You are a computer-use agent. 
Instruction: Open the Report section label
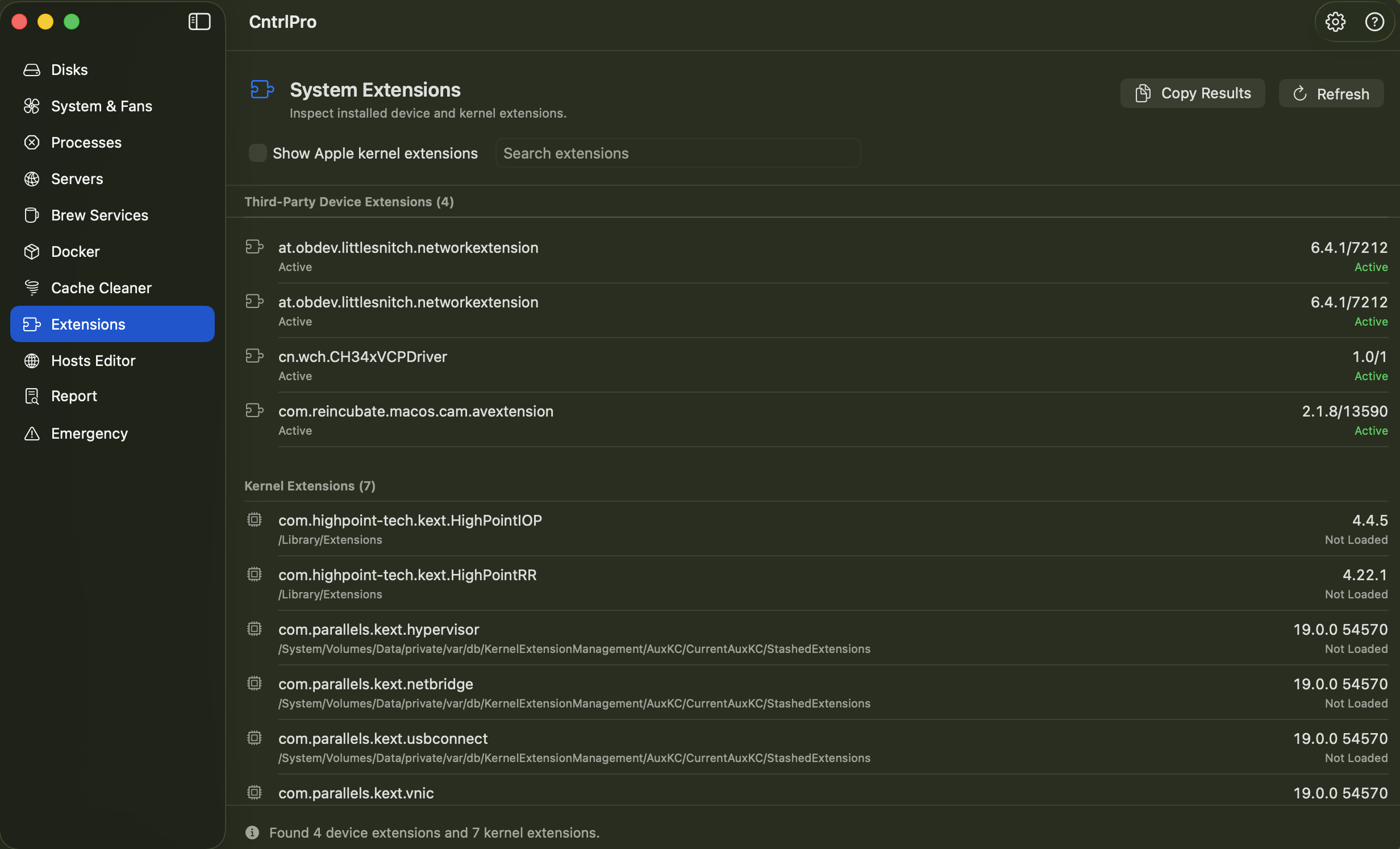click(74, 396)
